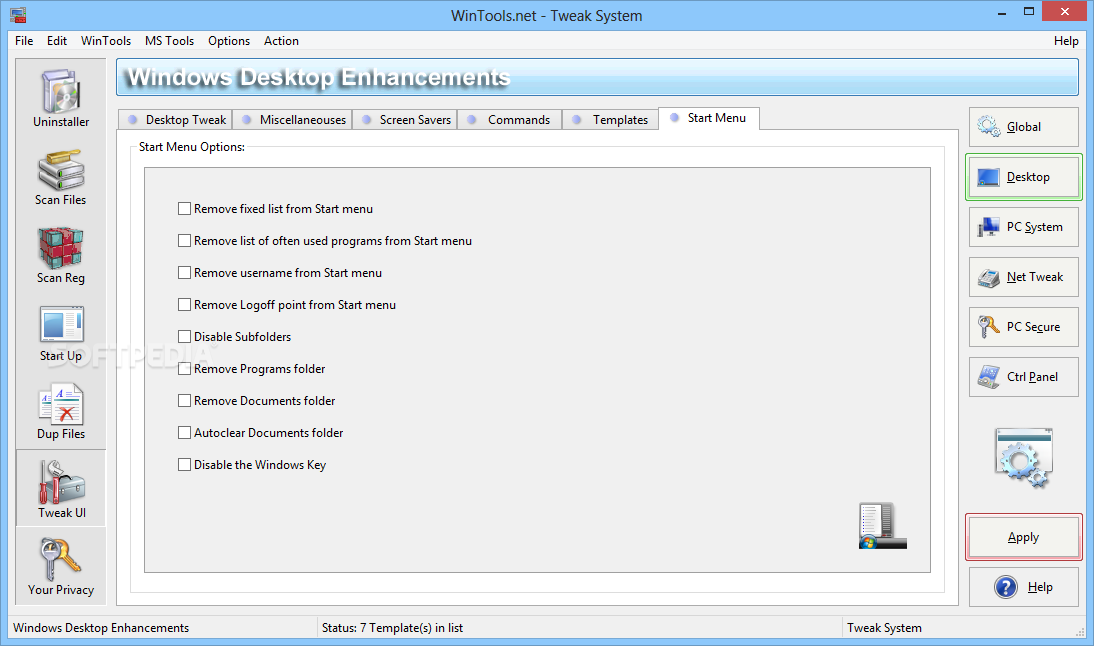Open the WinTools menu
1094x646 pixels.
tap(105, 40)
